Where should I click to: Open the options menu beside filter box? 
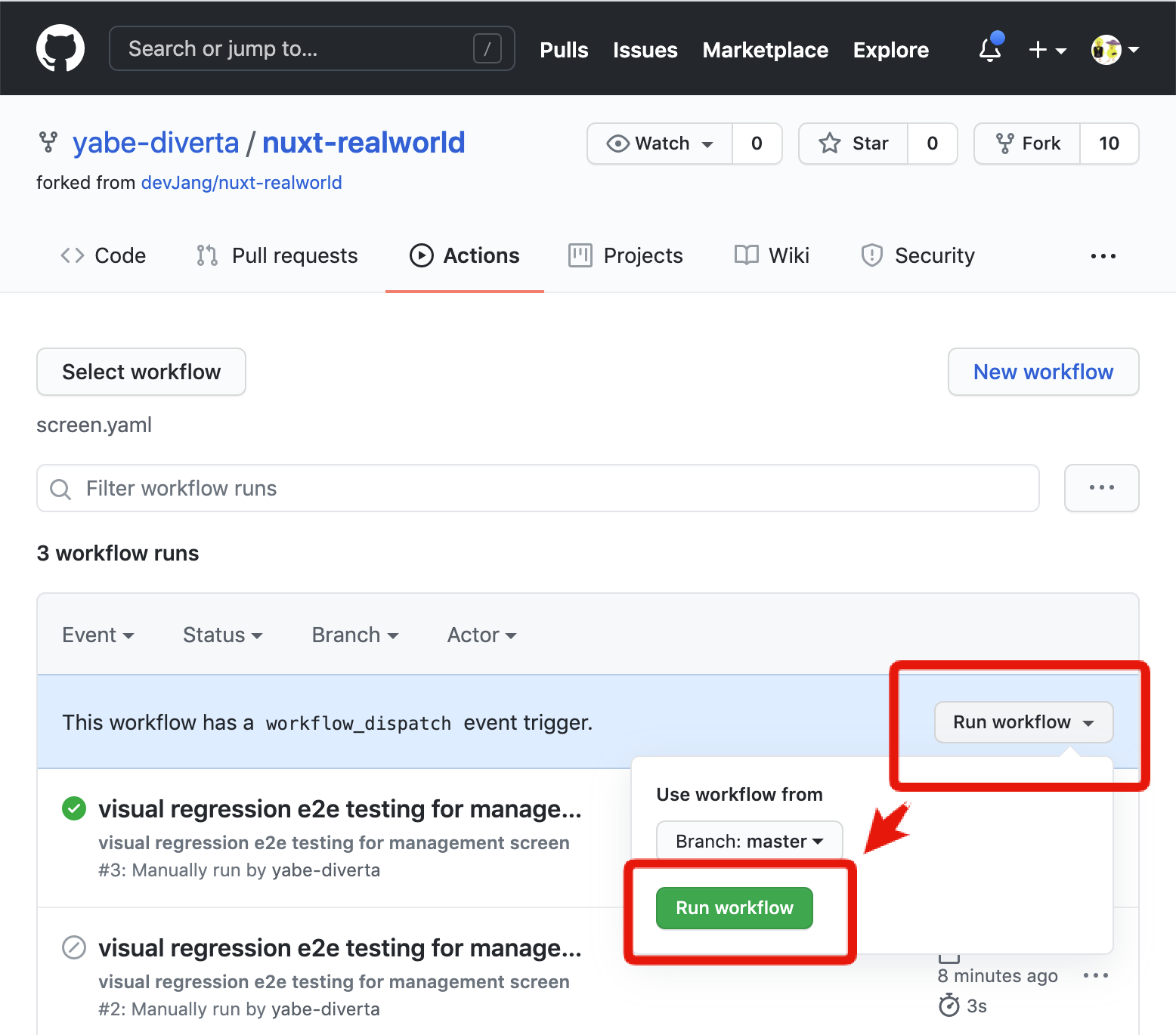1102,488
